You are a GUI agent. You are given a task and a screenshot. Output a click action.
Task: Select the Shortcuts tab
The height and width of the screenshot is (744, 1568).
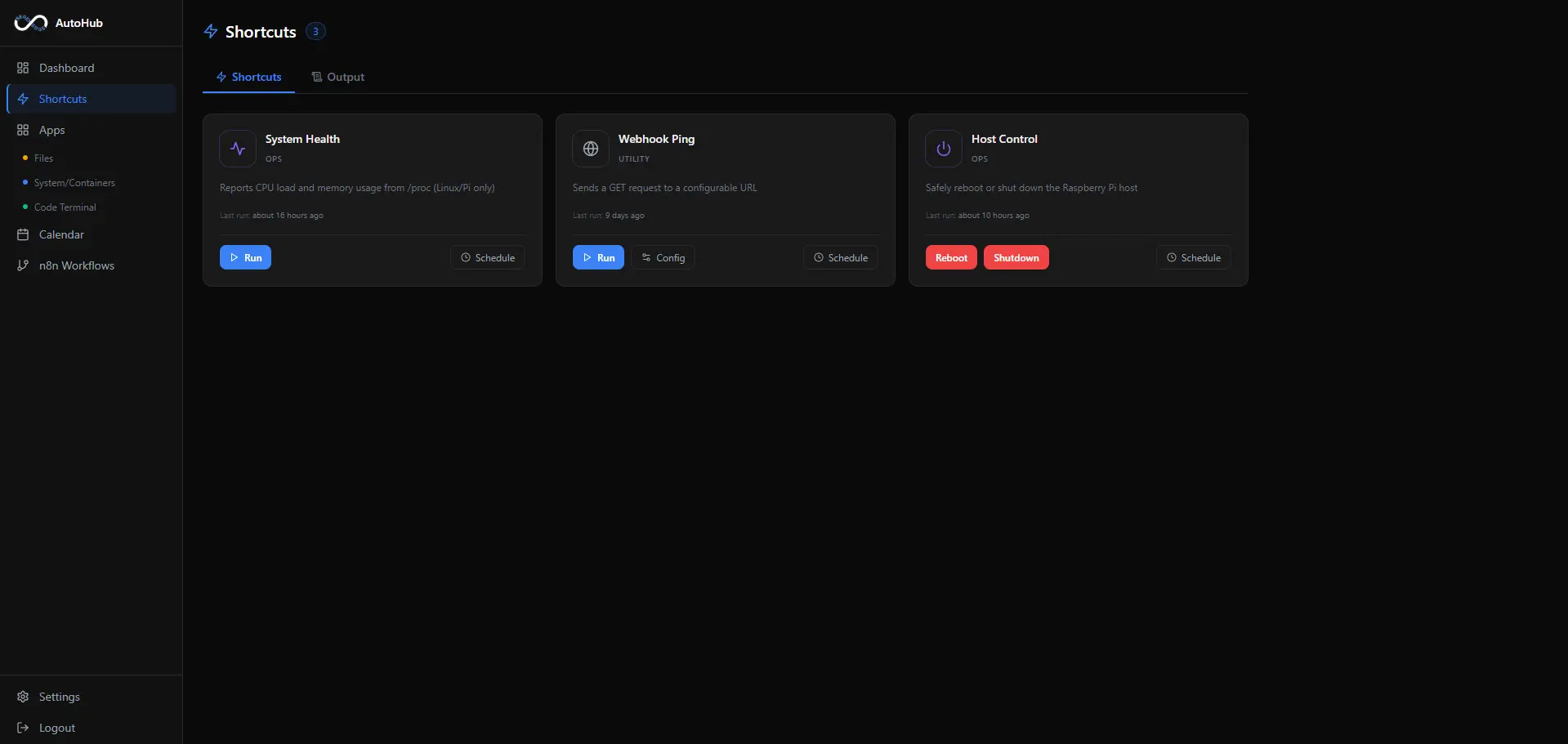click(x=248, y=77)
